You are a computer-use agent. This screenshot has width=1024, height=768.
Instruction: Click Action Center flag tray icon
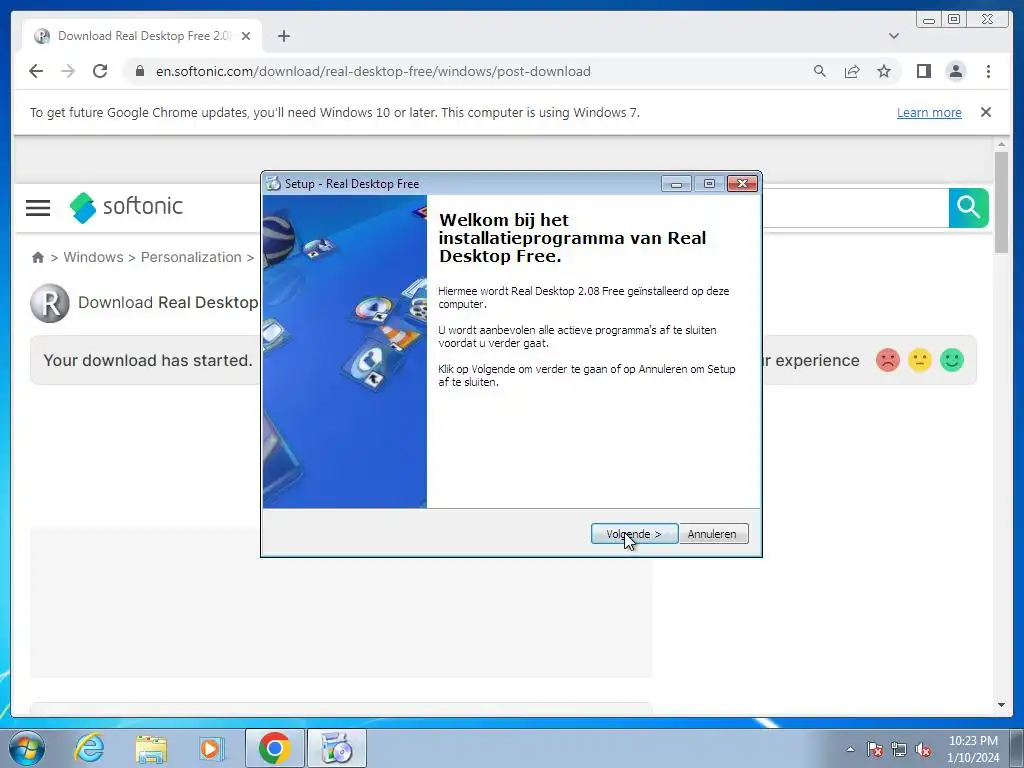pyautogui.click(x=874, y=749)
